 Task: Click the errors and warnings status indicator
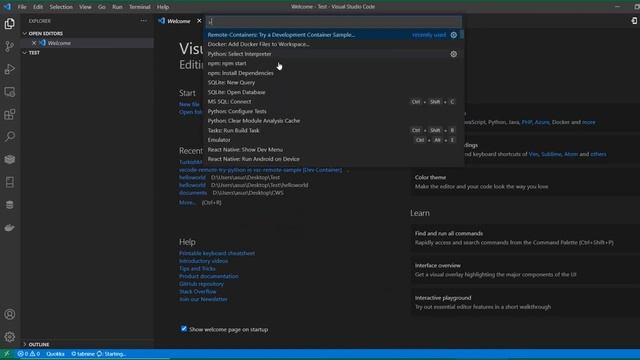[x=29, y=354]
